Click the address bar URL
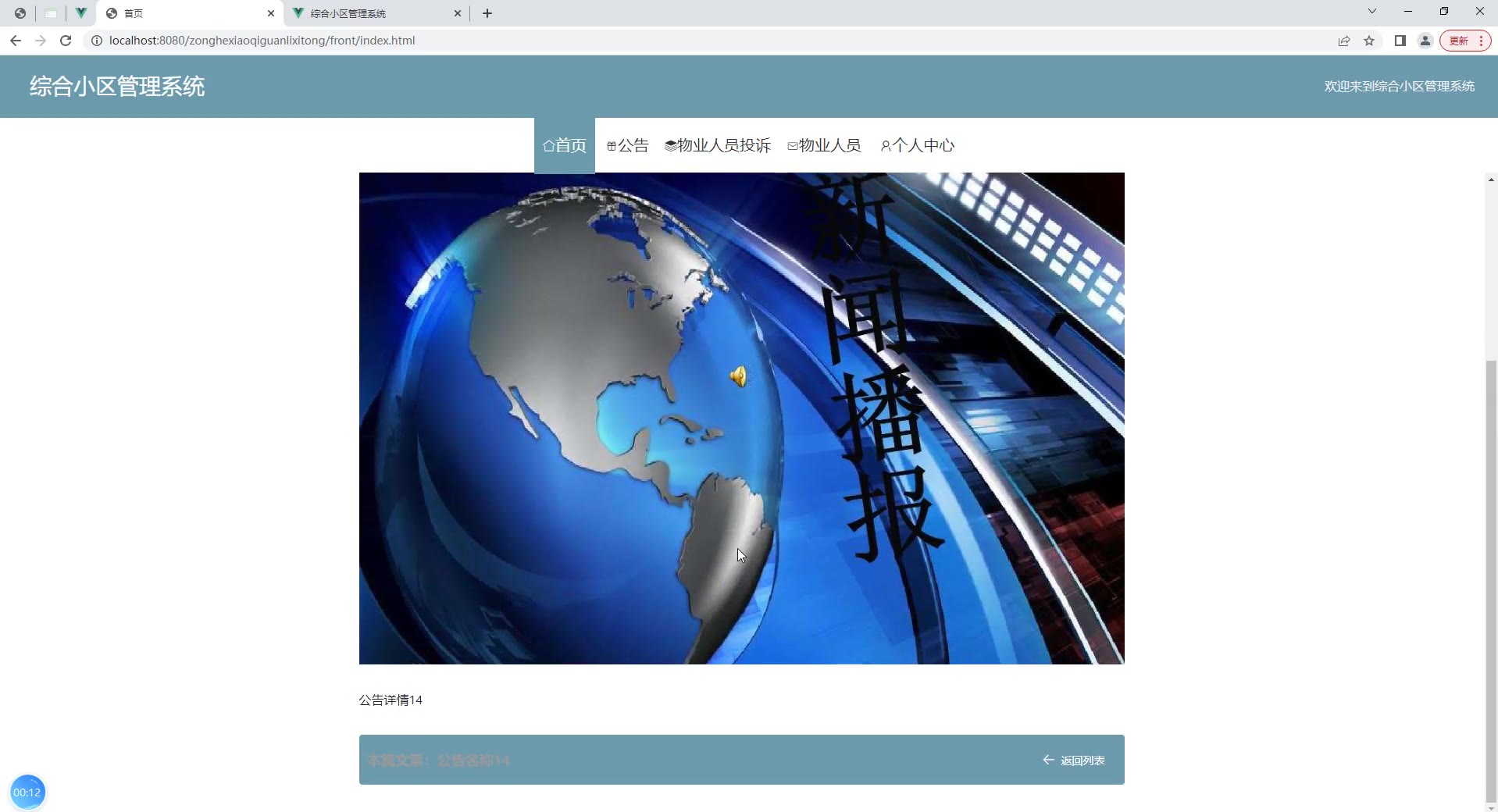This screenshot has height=812, width=1498. click(x=262, y=41)
